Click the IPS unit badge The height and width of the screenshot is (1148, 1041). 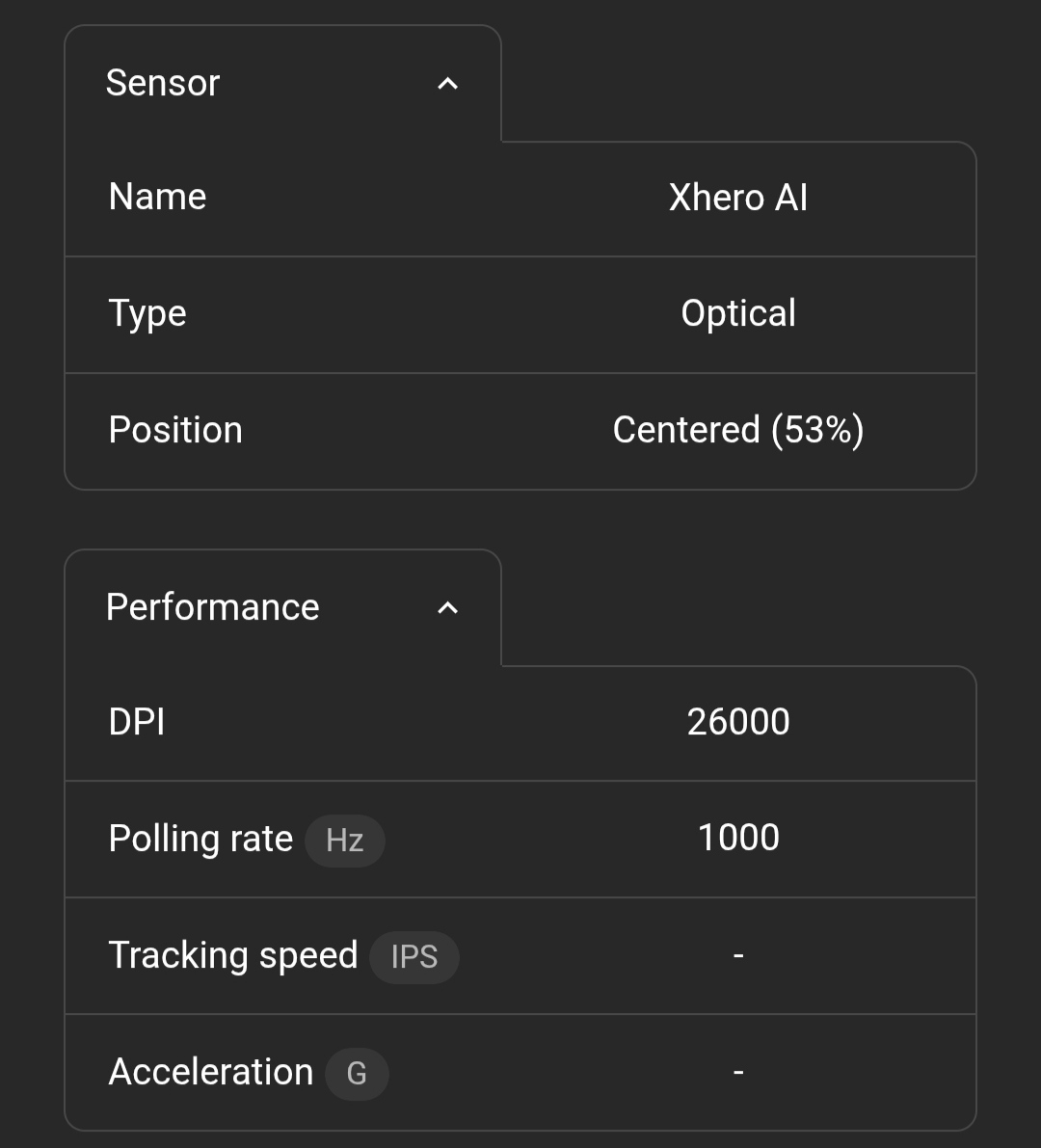[x=414, y=957]
